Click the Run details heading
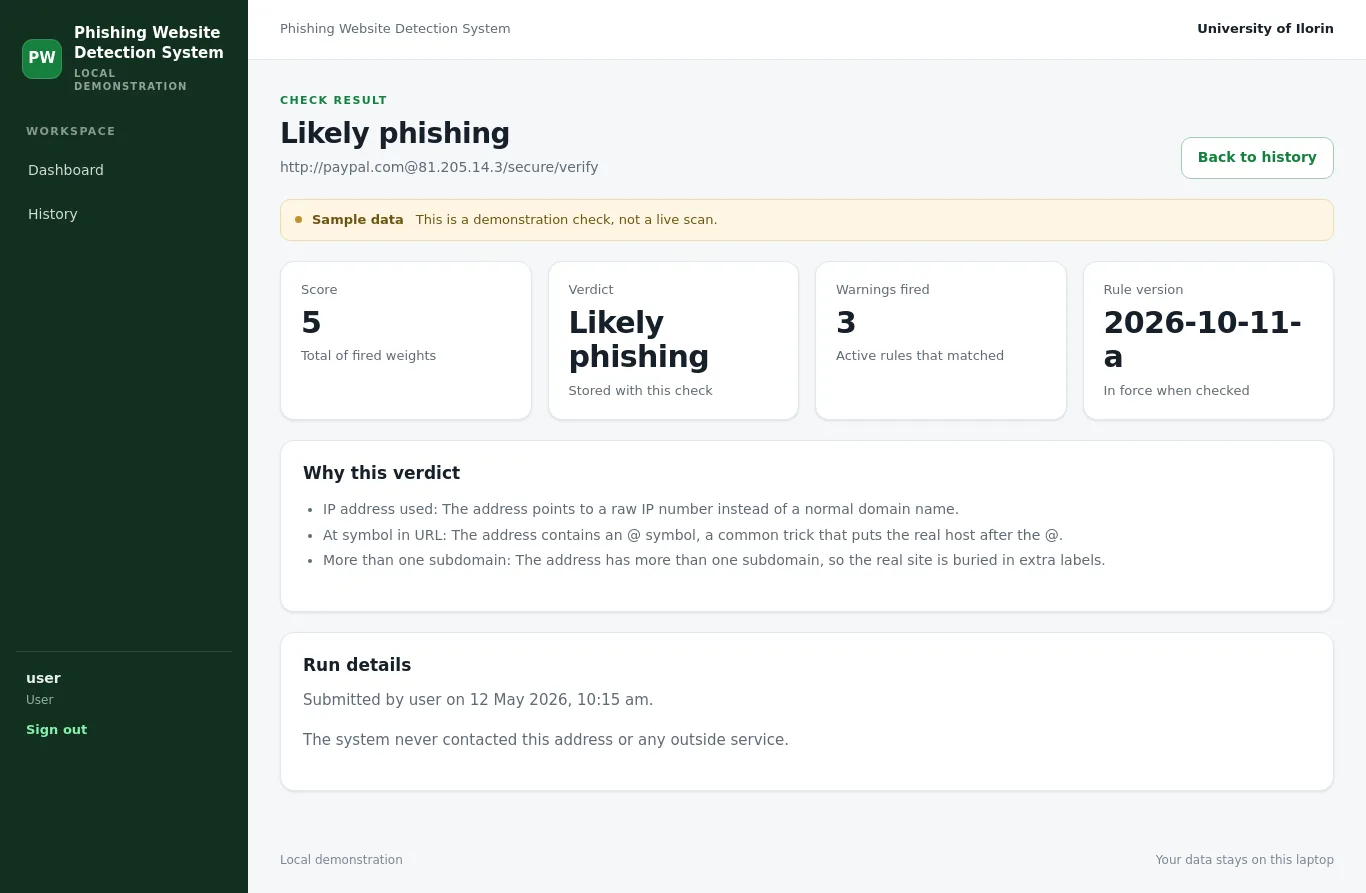The width and height of the screenshot is (1366, 893). [357, 665]
